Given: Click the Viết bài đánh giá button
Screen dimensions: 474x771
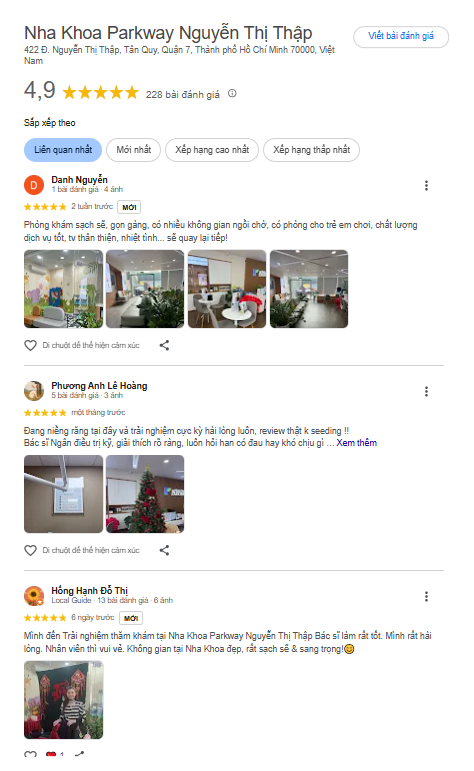Looking at the screenshot, I should click(401, 36).
